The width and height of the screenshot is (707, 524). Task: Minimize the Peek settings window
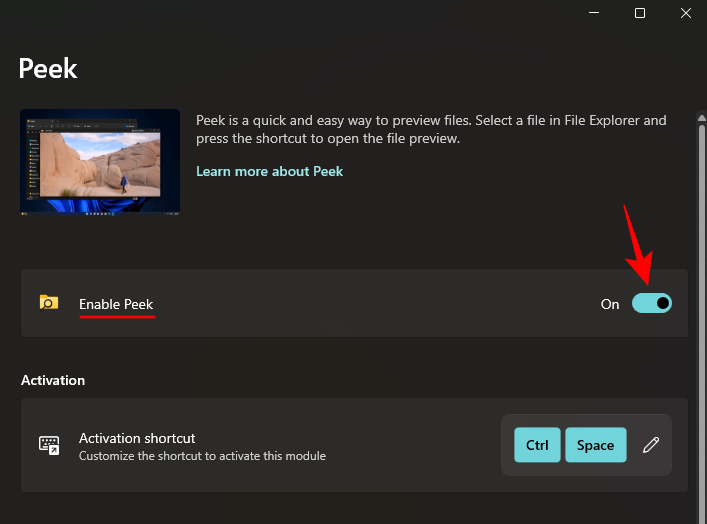(594, 13)
